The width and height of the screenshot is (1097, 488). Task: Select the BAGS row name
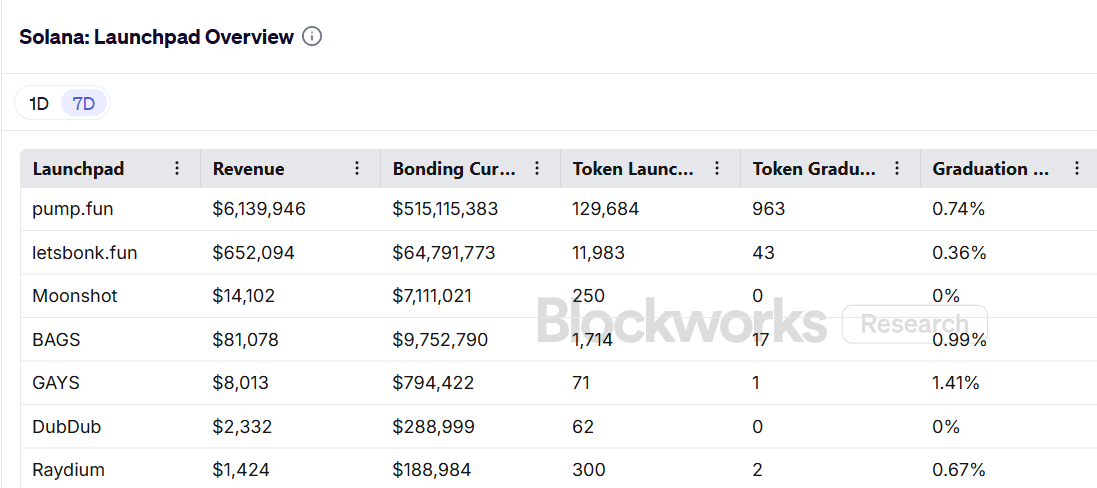56,340
